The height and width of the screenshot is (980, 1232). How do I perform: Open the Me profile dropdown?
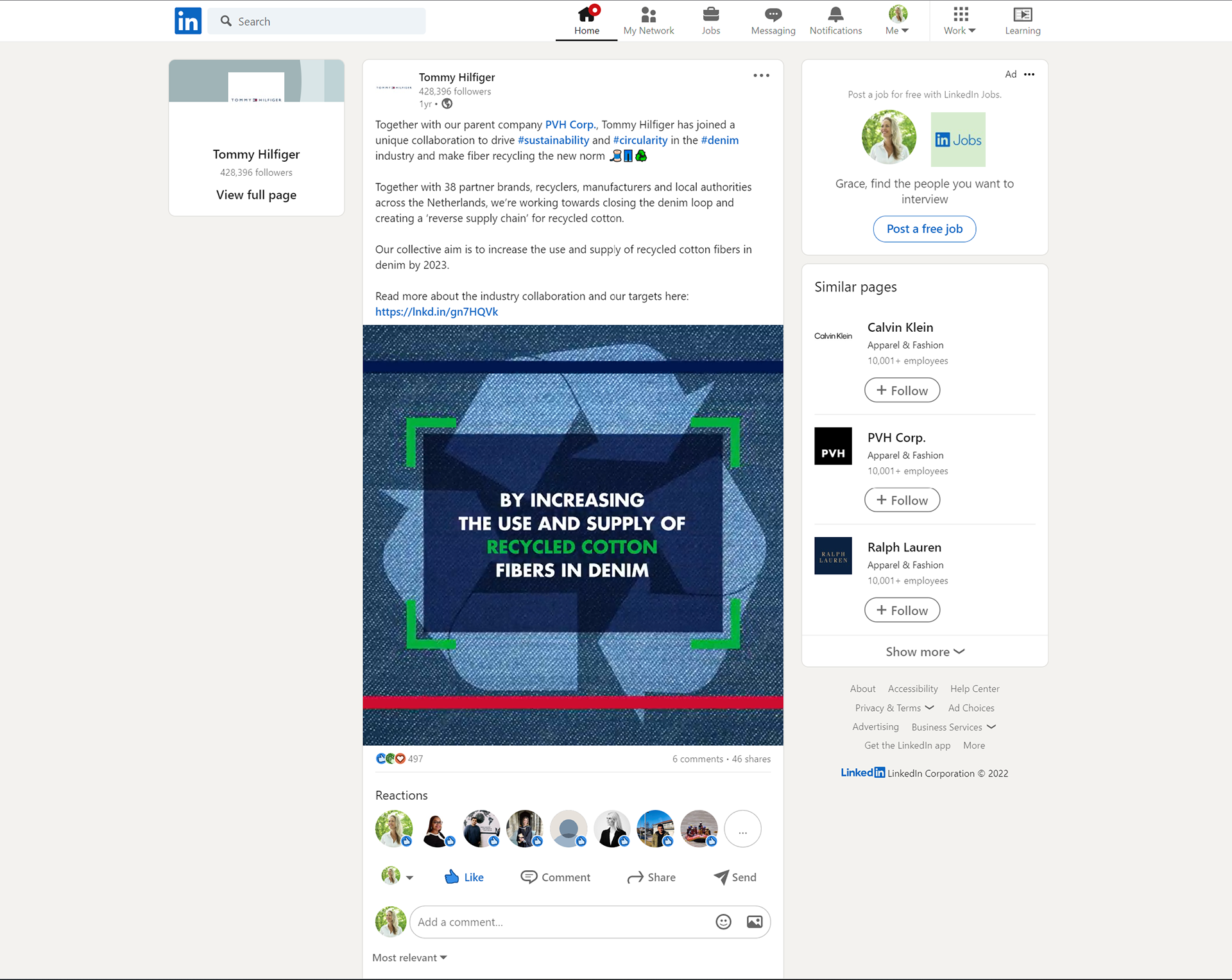(x=897, y=21)
